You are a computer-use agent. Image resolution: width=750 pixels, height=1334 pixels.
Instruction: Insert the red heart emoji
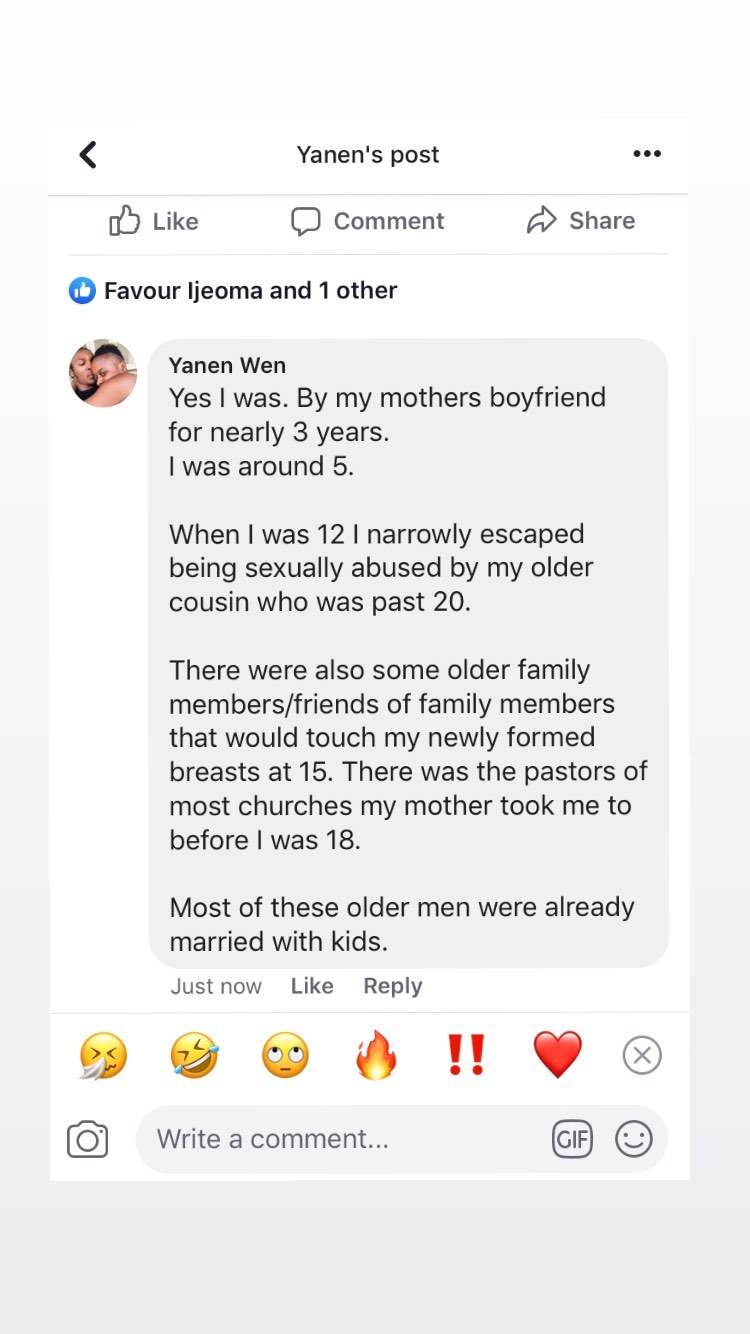tap(557, 1056)
